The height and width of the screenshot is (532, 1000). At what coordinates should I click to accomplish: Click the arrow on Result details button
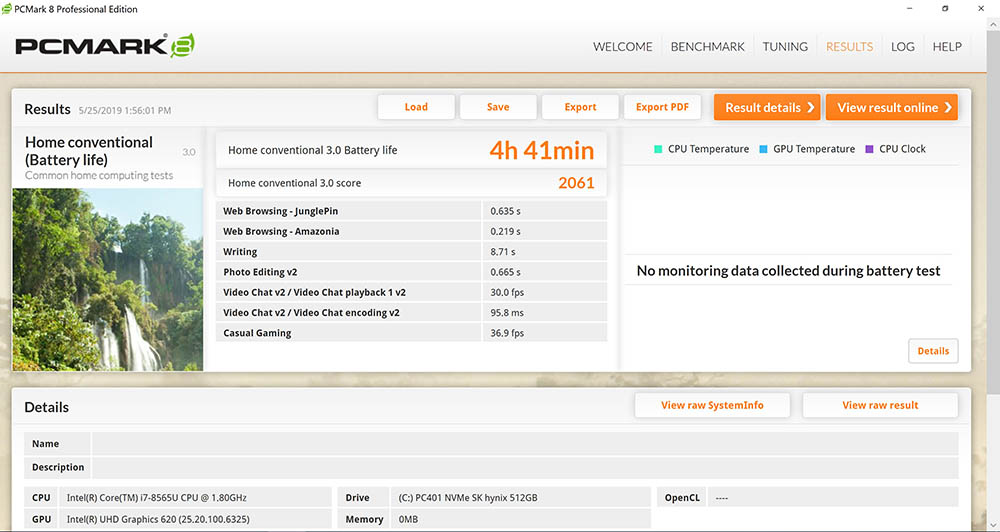[811, 107]
